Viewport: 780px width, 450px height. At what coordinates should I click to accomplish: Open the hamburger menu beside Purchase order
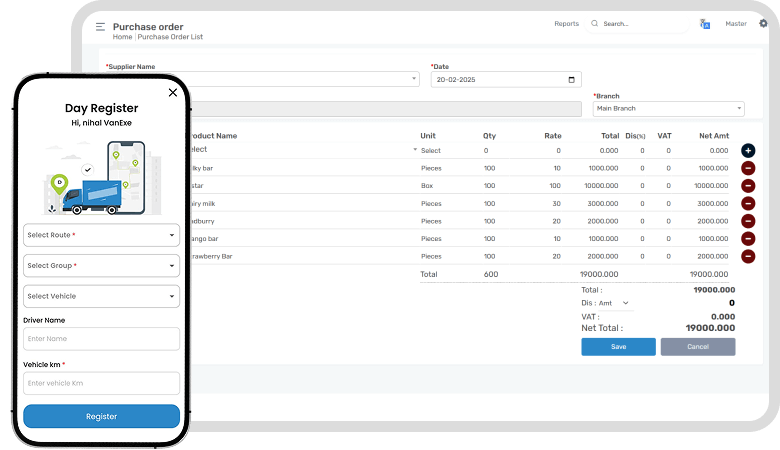pyautogui.click(x=100, y=27)
